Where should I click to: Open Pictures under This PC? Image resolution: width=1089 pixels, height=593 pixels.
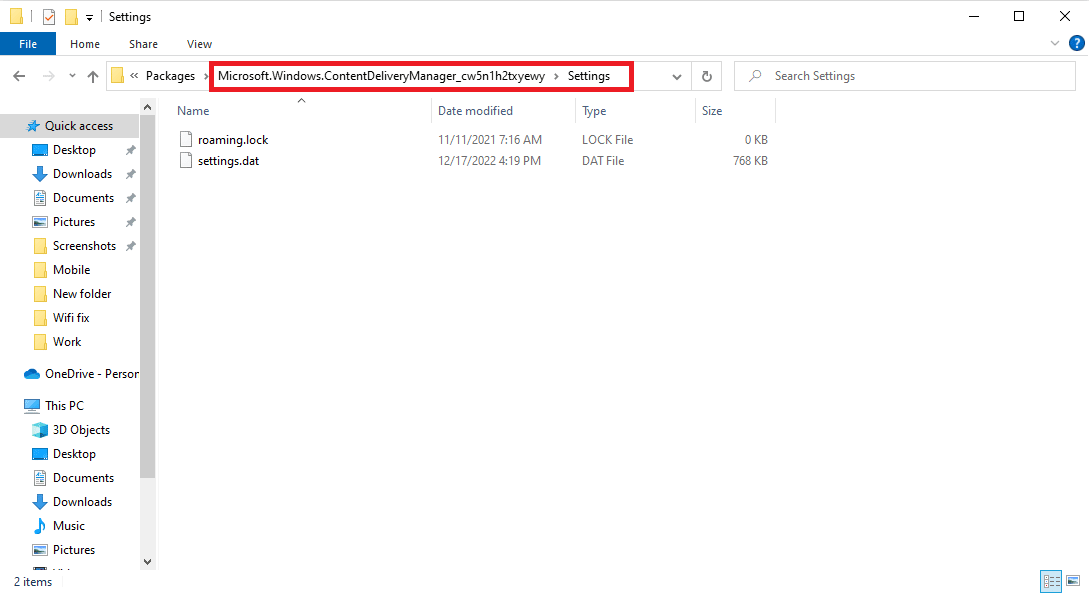point(74,549)
